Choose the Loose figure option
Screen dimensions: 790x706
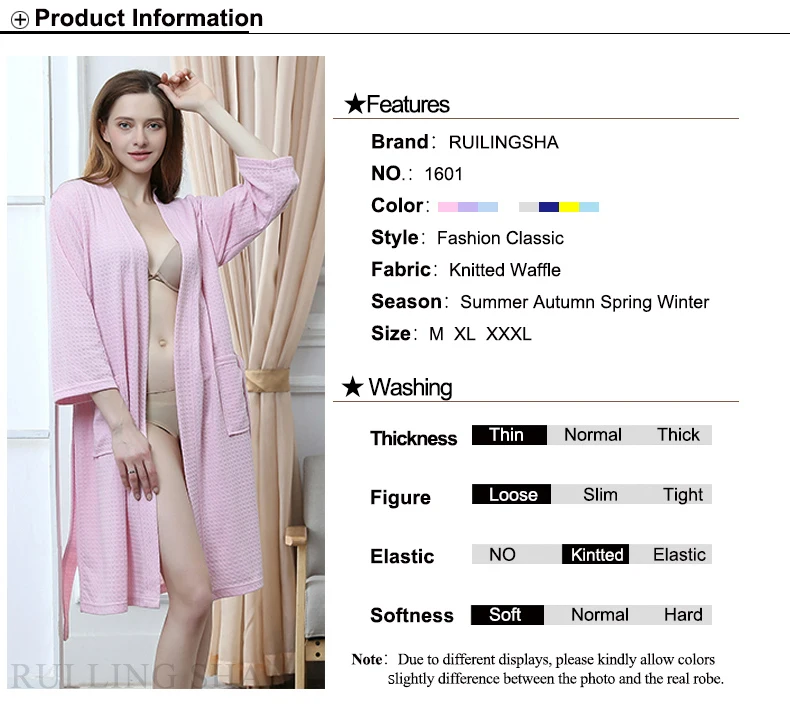pyautogui.click(x=511, y=494)
